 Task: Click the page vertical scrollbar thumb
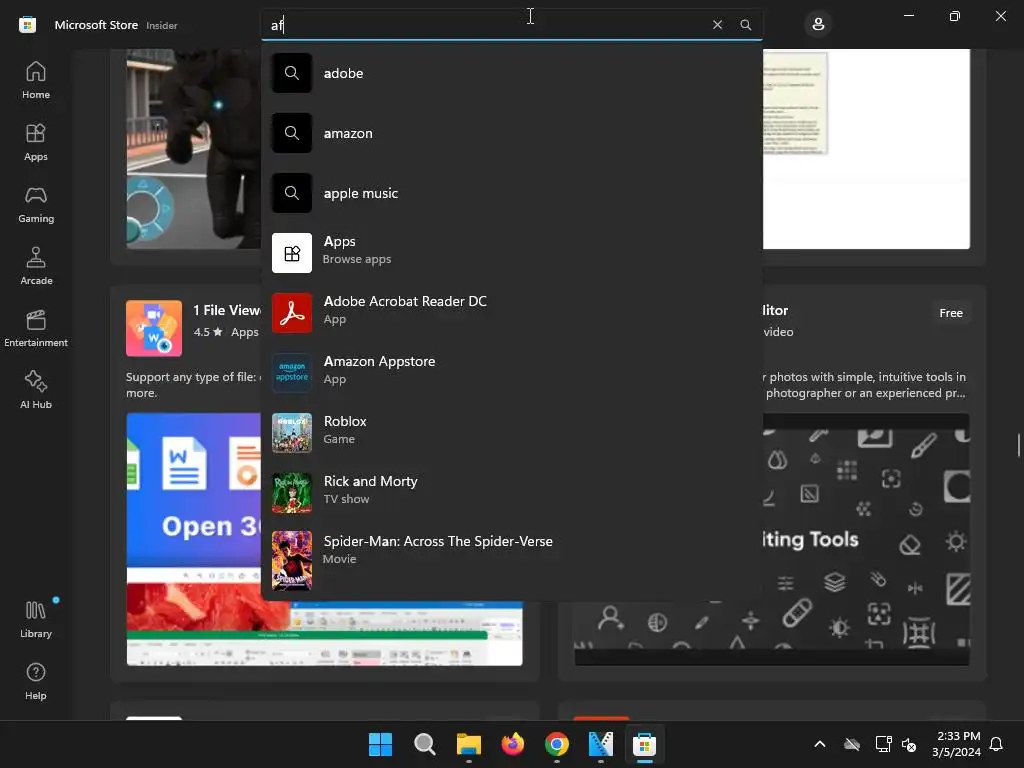tap(1018, 445)
